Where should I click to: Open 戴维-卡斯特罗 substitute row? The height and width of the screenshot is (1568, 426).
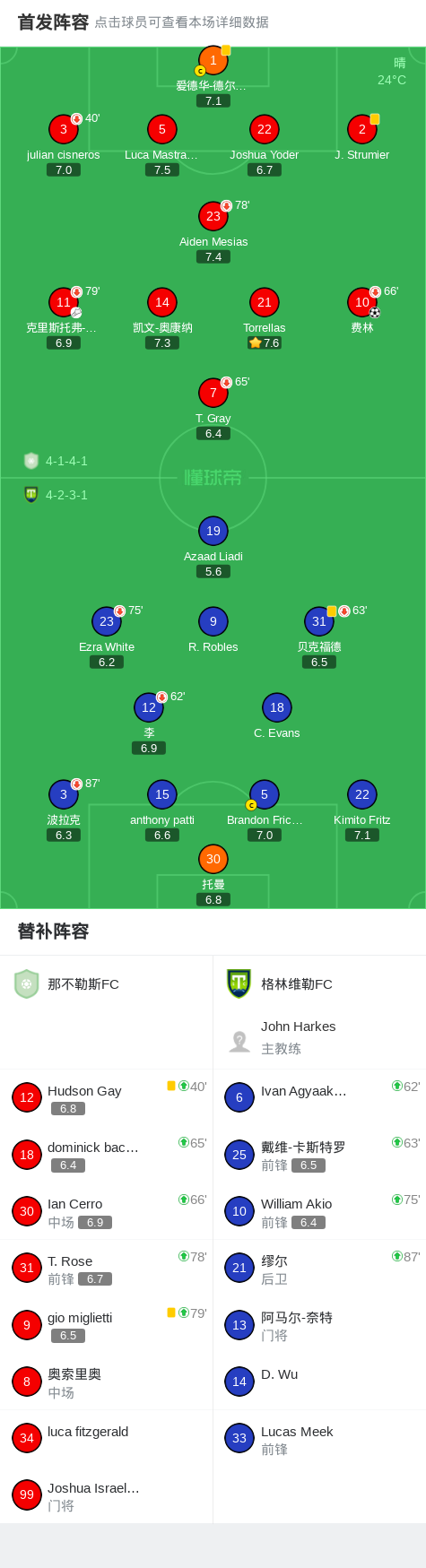[319, 1155]
